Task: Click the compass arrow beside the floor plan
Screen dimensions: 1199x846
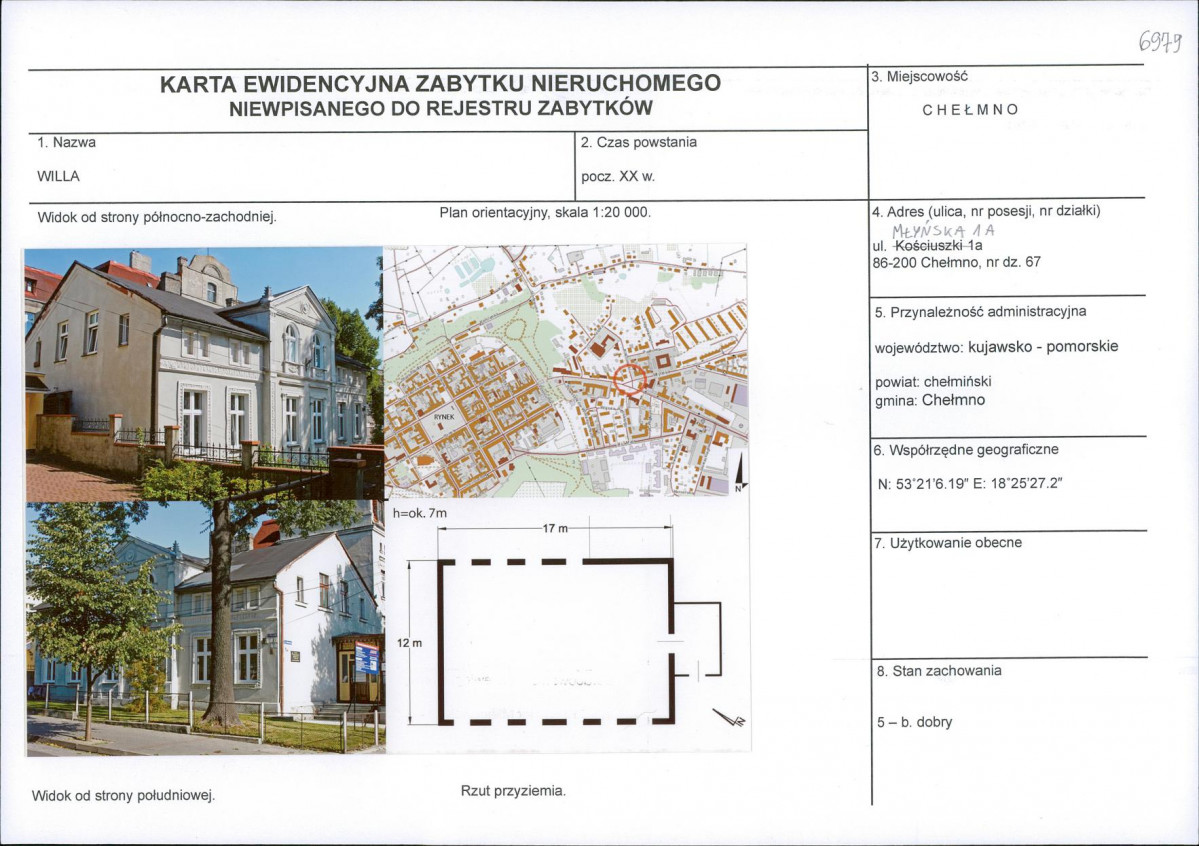Action: coord(729,717)
